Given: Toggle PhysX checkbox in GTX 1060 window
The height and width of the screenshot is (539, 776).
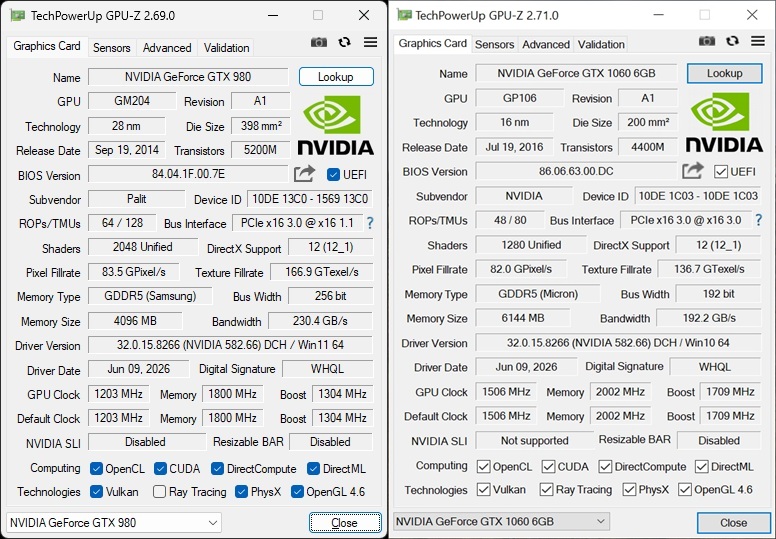Looking at the screenshot, I should [629, 490].
